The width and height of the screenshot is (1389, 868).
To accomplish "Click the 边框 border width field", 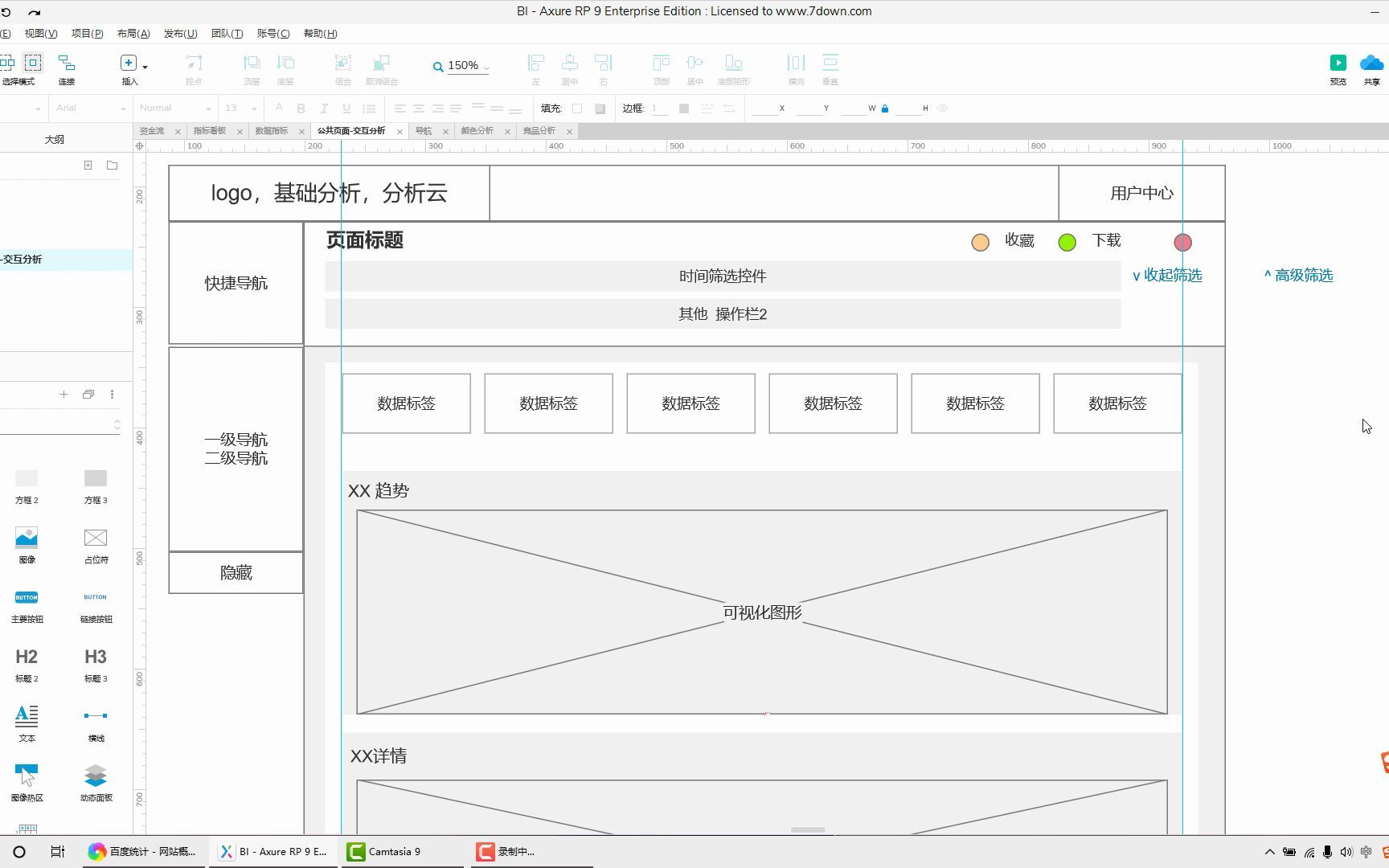I will pyautogui.click(x=659, y=108).
